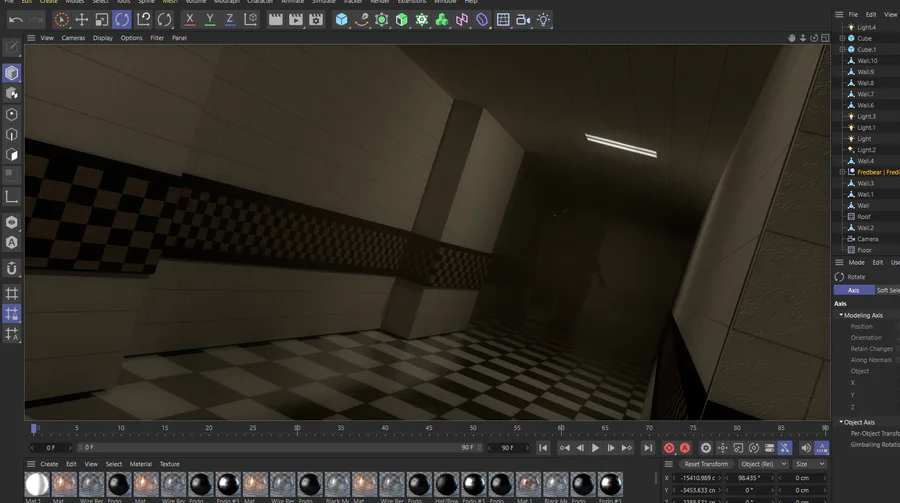The width and height of the screenshot is (900, 503).
Task: Go to start of animation
Action: tap(543, 448)
